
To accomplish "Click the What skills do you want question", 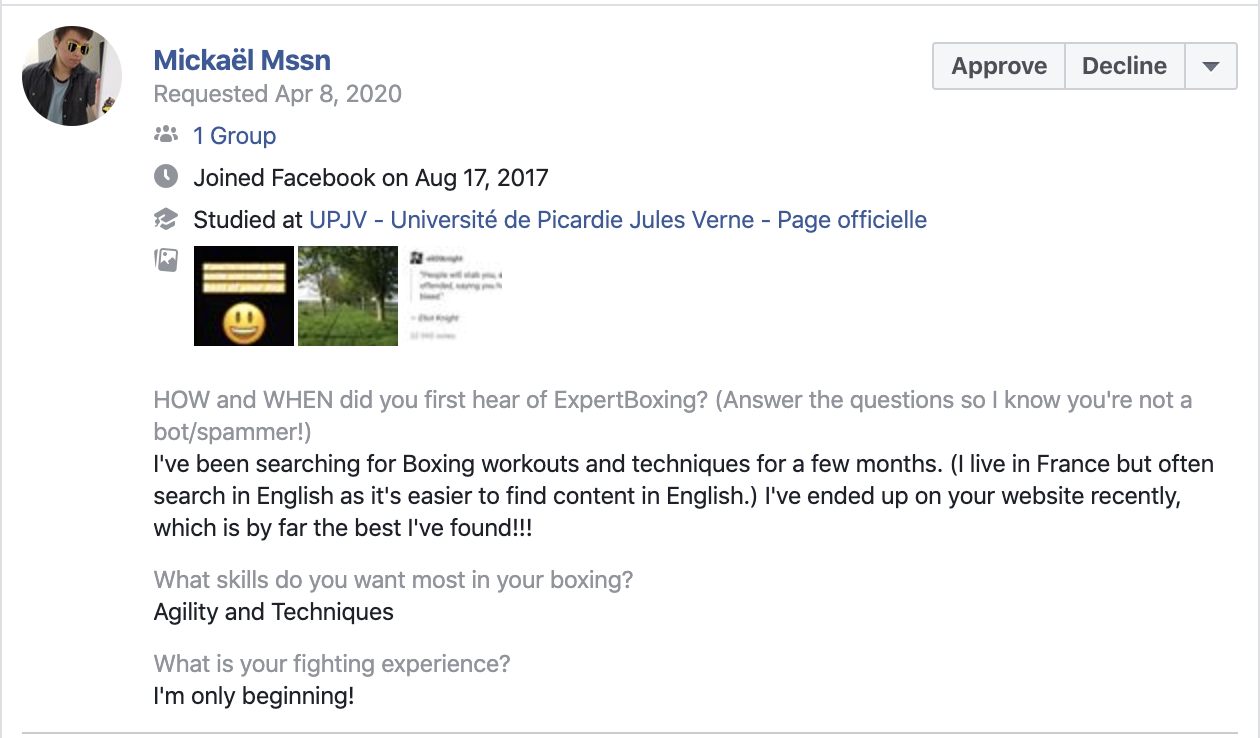I will coord(394,580).
